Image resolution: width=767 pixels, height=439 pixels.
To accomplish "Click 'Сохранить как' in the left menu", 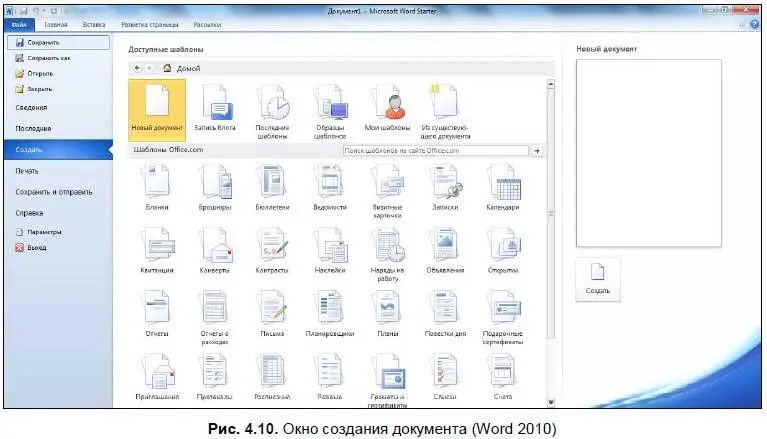I will click(x=42, y=58).
